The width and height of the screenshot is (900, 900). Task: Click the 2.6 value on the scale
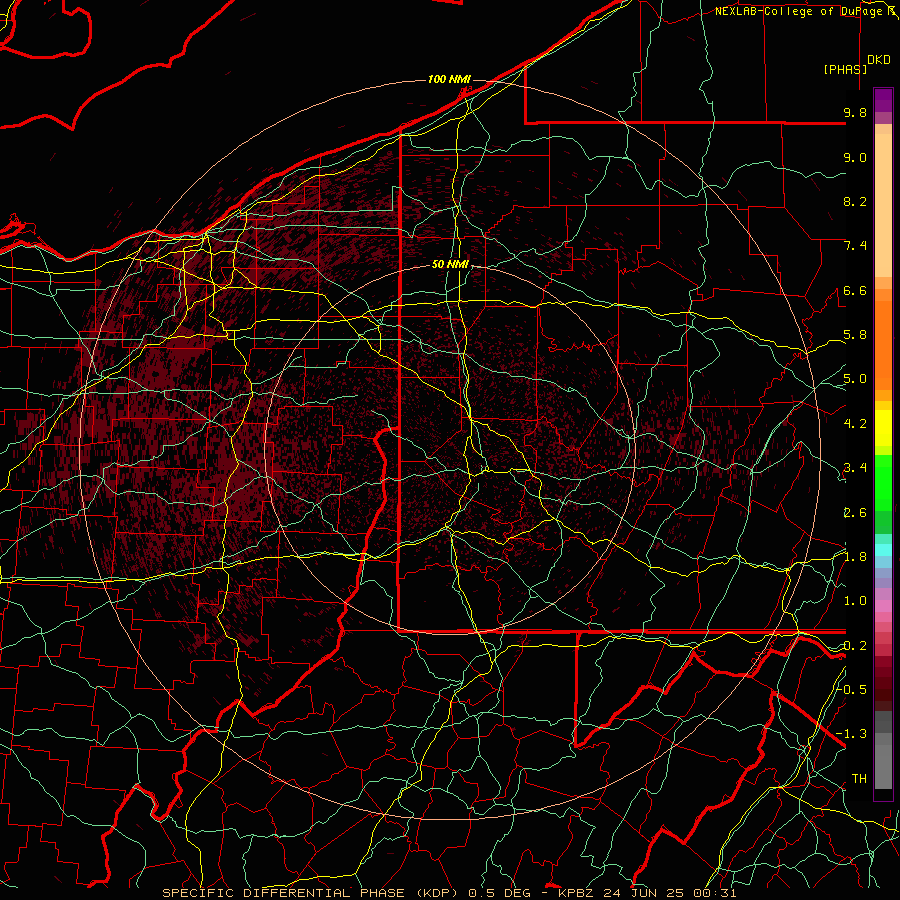pyautogui.click(x=855, y=513)
